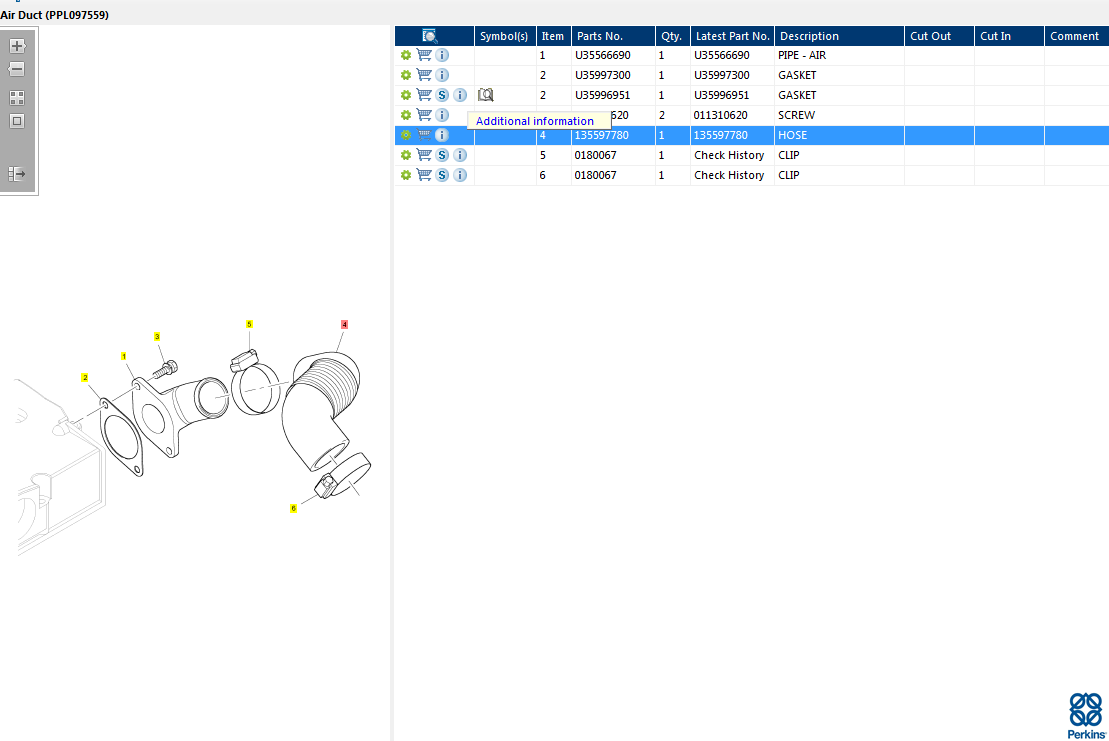This screenshot has height=741, width=1109.
Task: Click the Air Duct (PPL097559) title
Action: pyautogui.click(x=54, y=15)
